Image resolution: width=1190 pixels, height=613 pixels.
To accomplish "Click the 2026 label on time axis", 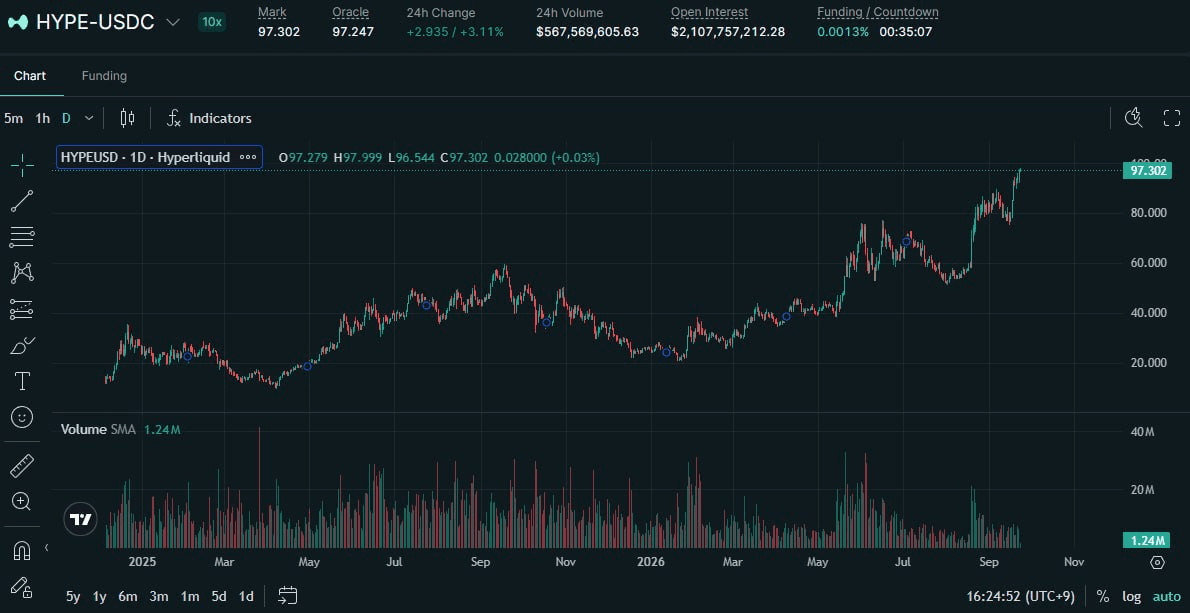I will [x=650, y=562].
